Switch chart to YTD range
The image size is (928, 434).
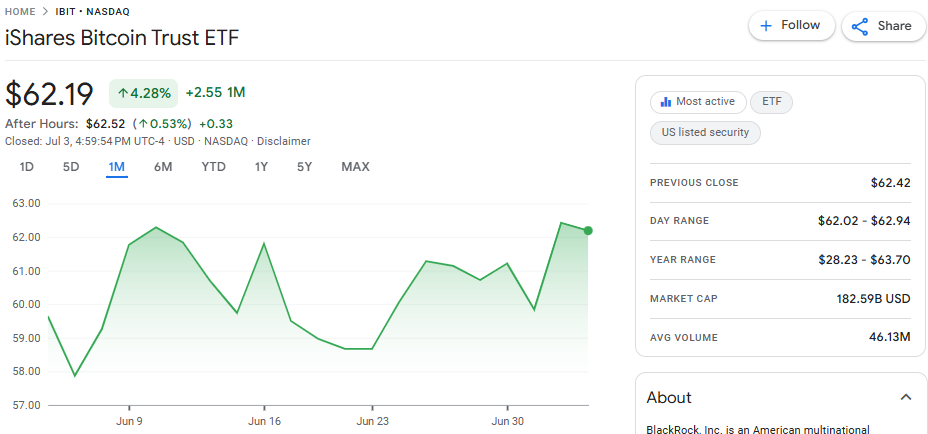click(x=214, y=167)
